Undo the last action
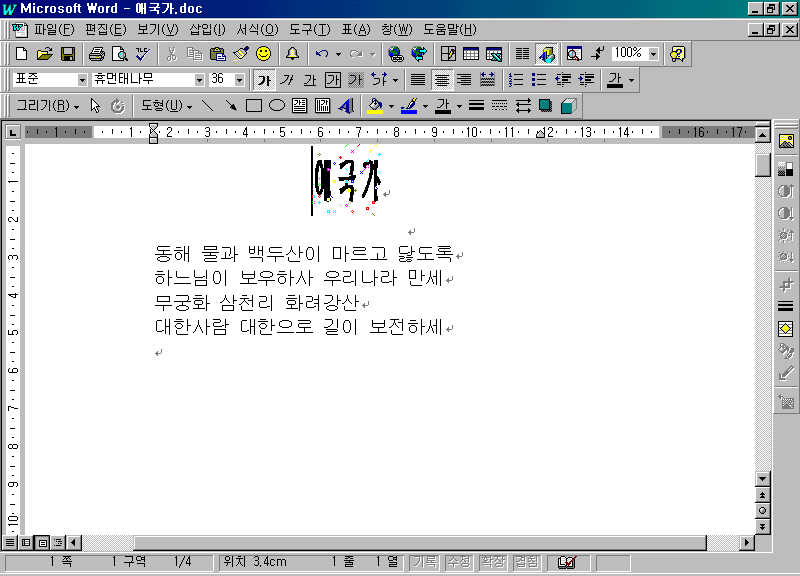 pos(321,54)
